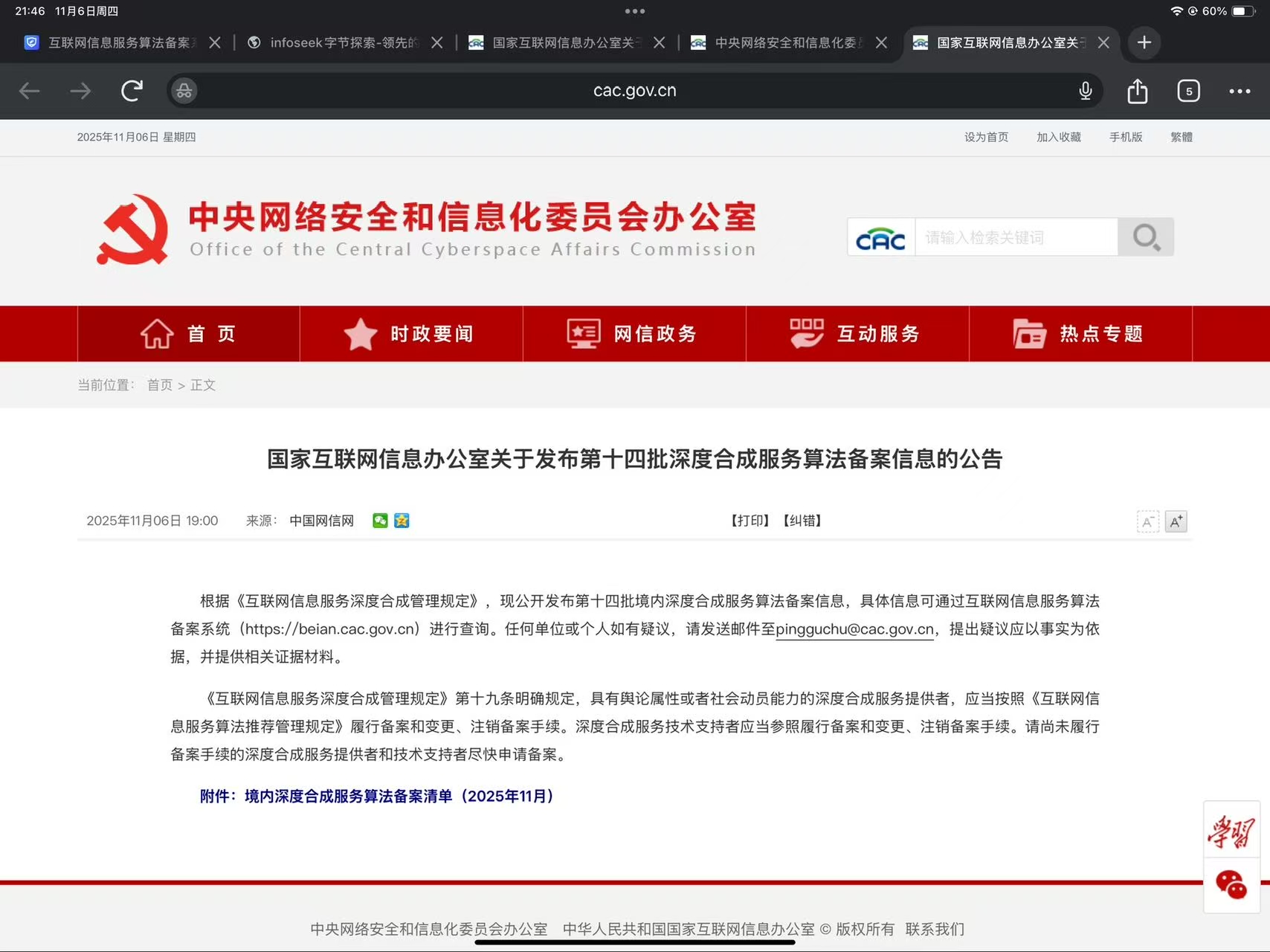Click the red WeChat floating sidebar icon
The image size is (1270, 952).
click(x=1231, y=885)
